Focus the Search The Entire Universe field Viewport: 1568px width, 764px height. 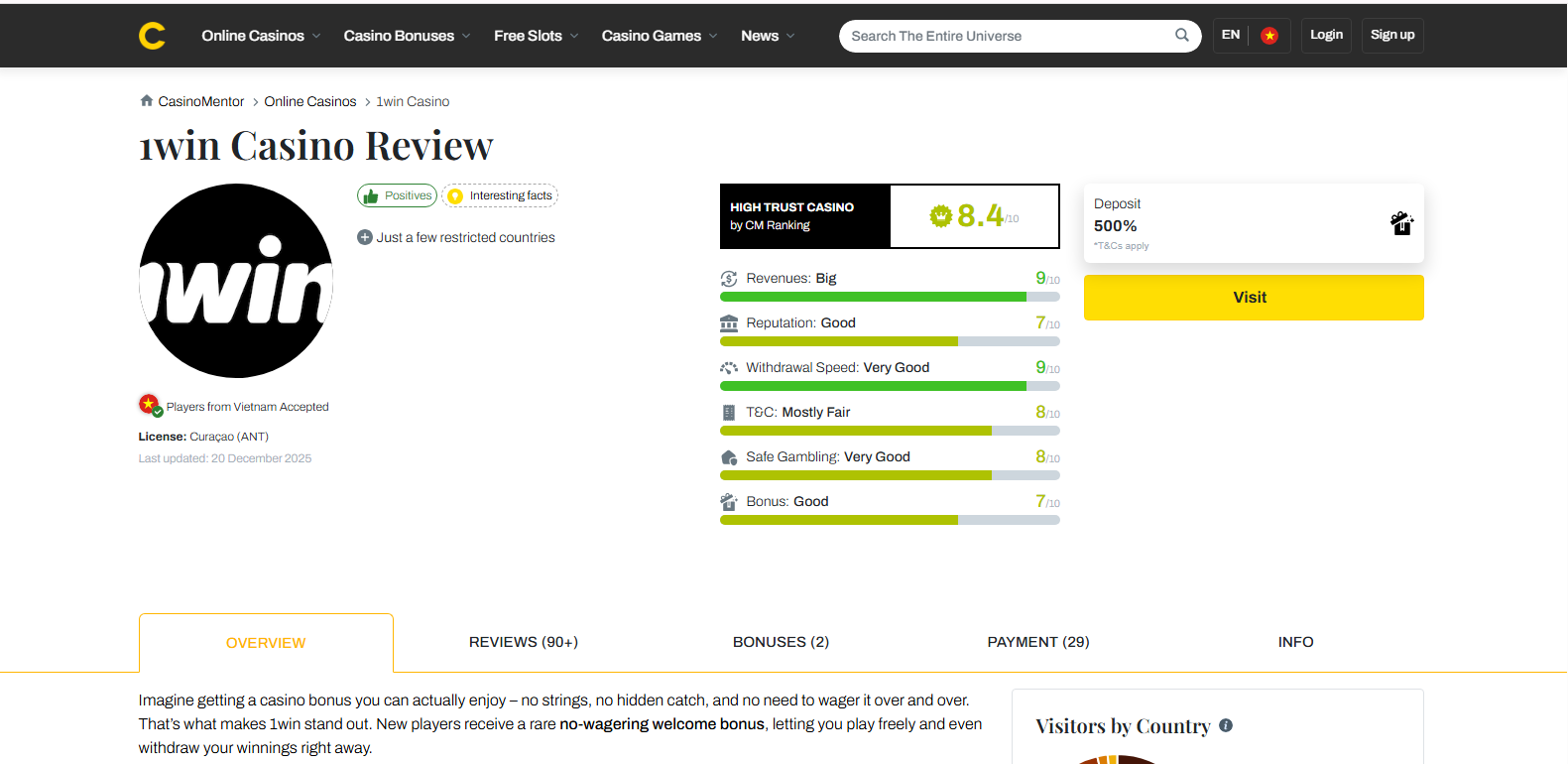1007,36
